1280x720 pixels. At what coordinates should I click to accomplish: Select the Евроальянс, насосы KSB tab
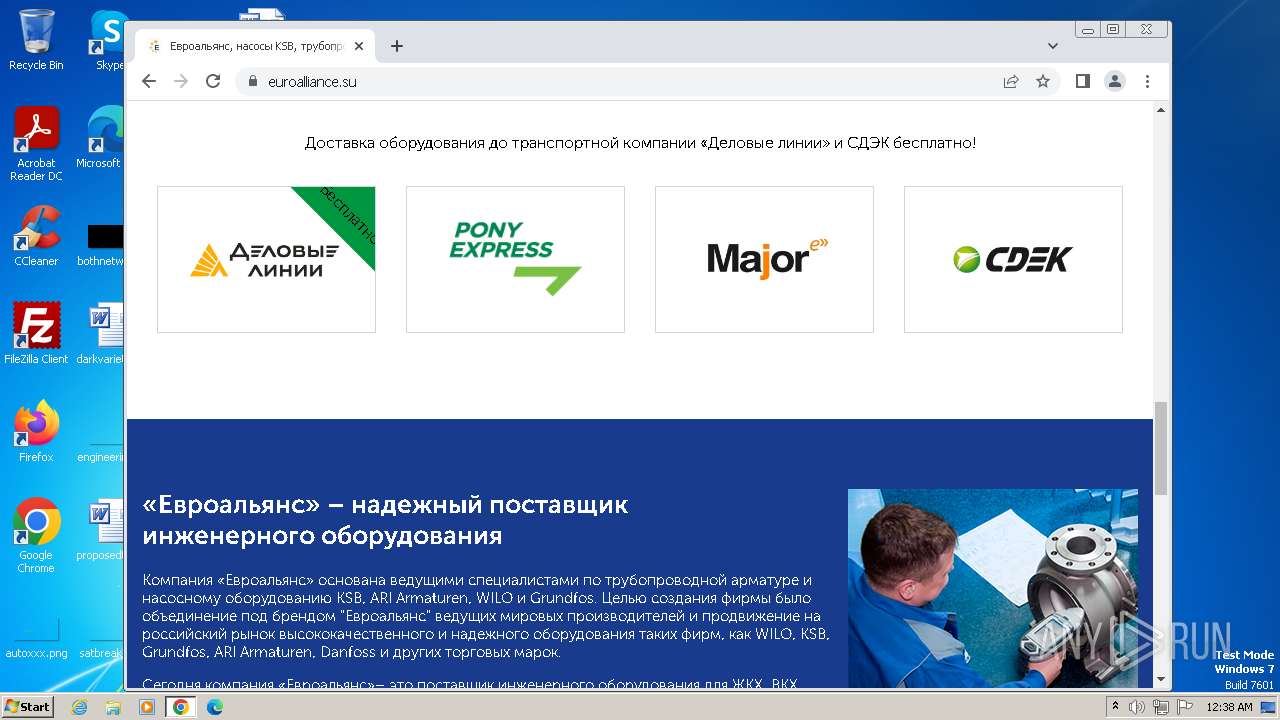pyautogui.click(x=255, y=46)
